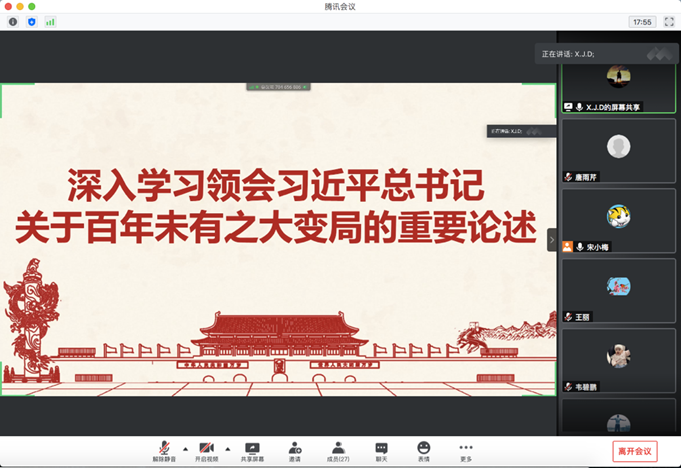Click the blue security shield icon

tap(31, 21)
